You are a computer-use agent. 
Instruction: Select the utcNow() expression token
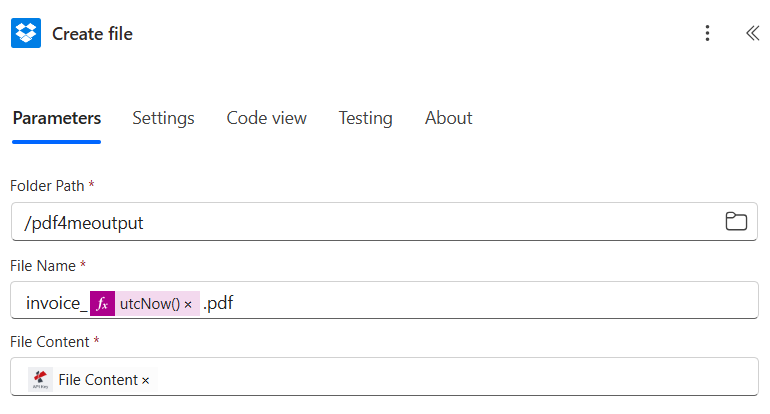point(149,303)
